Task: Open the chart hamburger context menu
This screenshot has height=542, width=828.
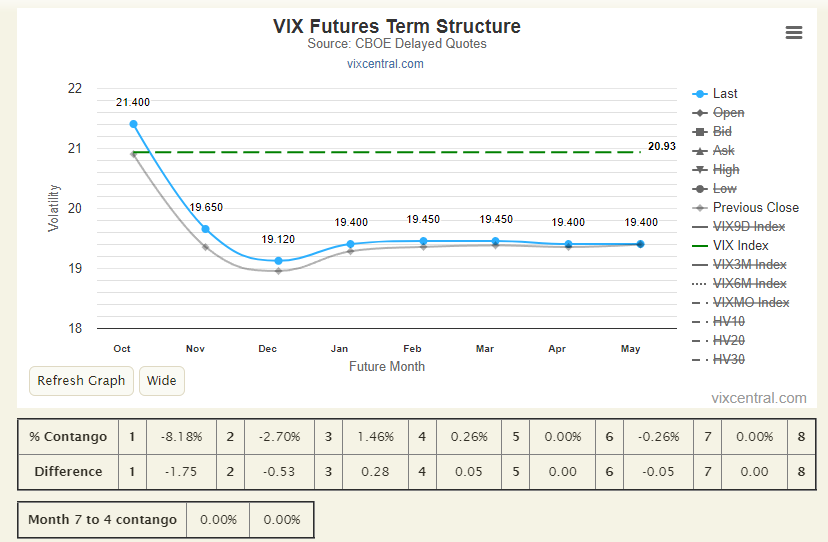Action: tap(794, 33)
